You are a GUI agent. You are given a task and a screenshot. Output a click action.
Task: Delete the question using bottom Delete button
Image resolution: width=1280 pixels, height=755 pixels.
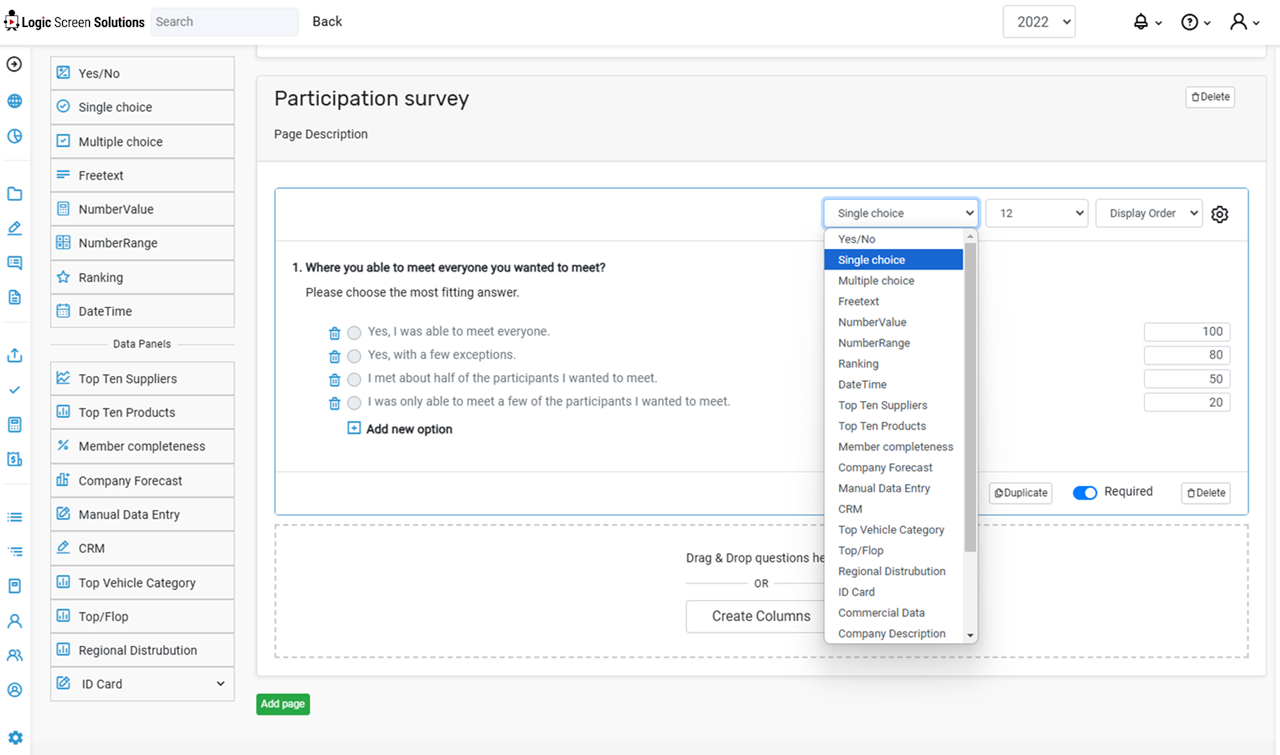pos(1206,493)
